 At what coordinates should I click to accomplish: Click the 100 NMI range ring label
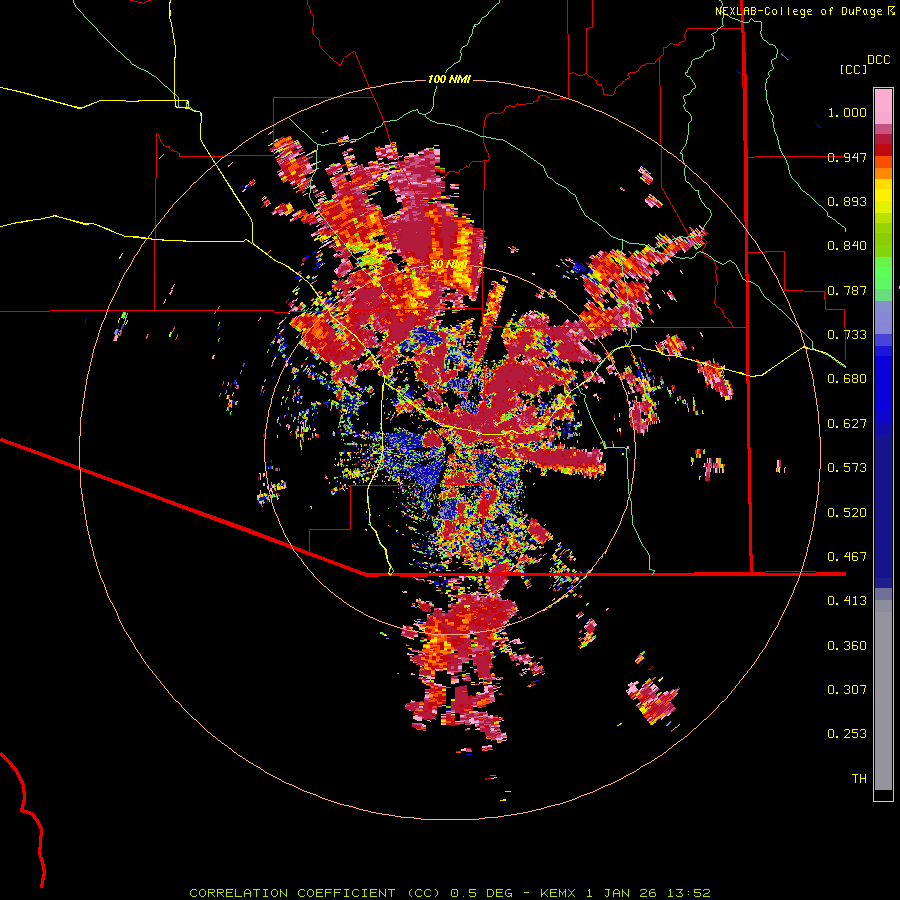(449, 79)
